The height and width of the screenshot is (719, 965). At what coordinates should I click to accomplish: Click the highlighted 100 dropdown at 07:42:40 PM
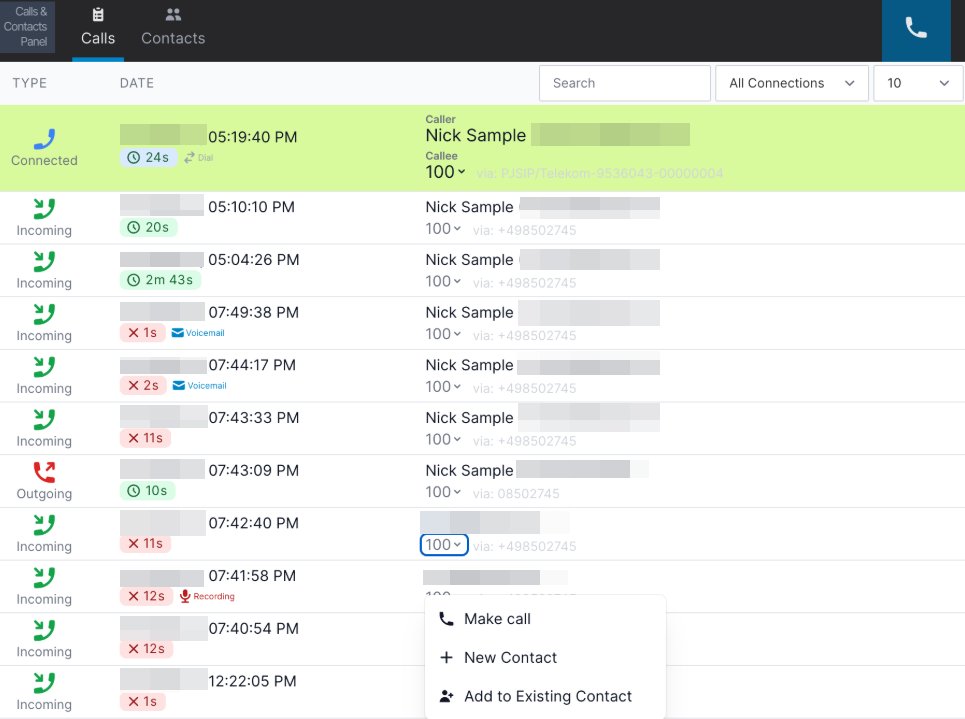(444, 545)
